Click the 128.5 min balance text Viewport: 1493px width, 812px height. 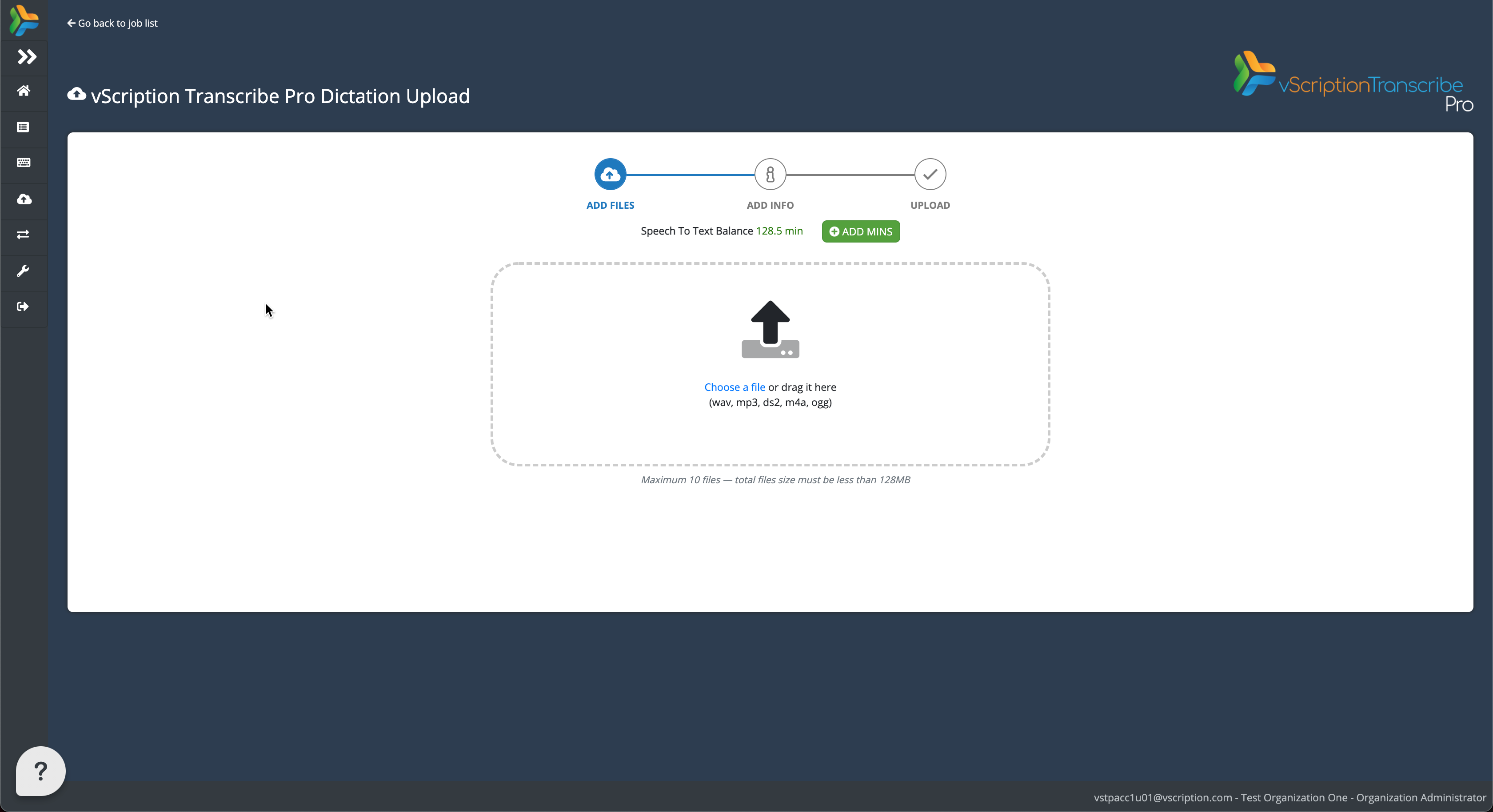click(x=779, y=231)
